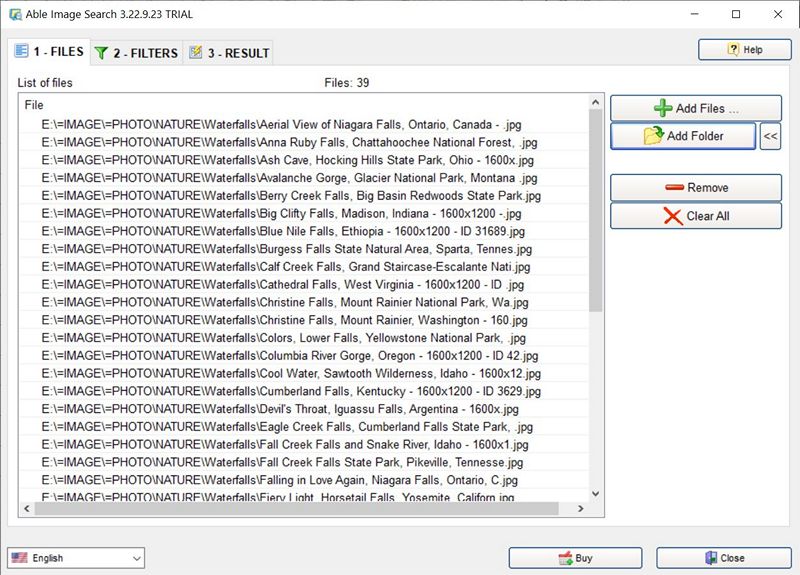800x575 pixels.
Task: Click the red X Clear All icon
Action: click(673, 216)
